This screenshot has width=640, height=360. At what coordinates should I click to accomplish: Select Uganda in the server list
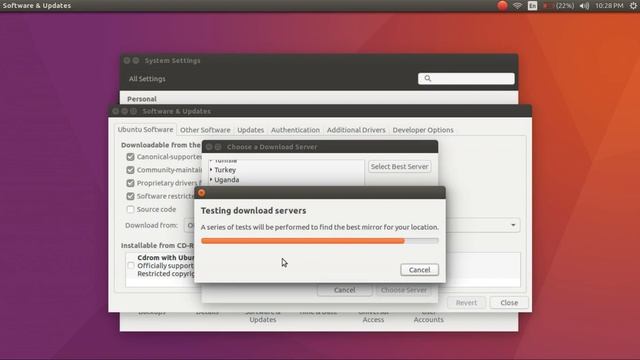click(x=227, y=180)
